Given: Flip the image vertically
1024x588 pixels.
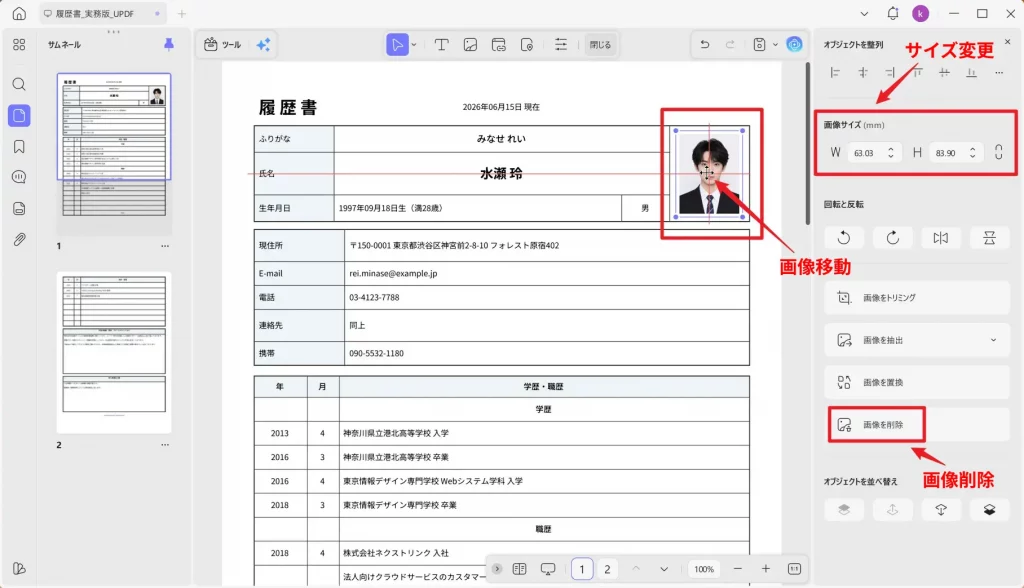Looking at the screenshot, I should click(989, 238).
